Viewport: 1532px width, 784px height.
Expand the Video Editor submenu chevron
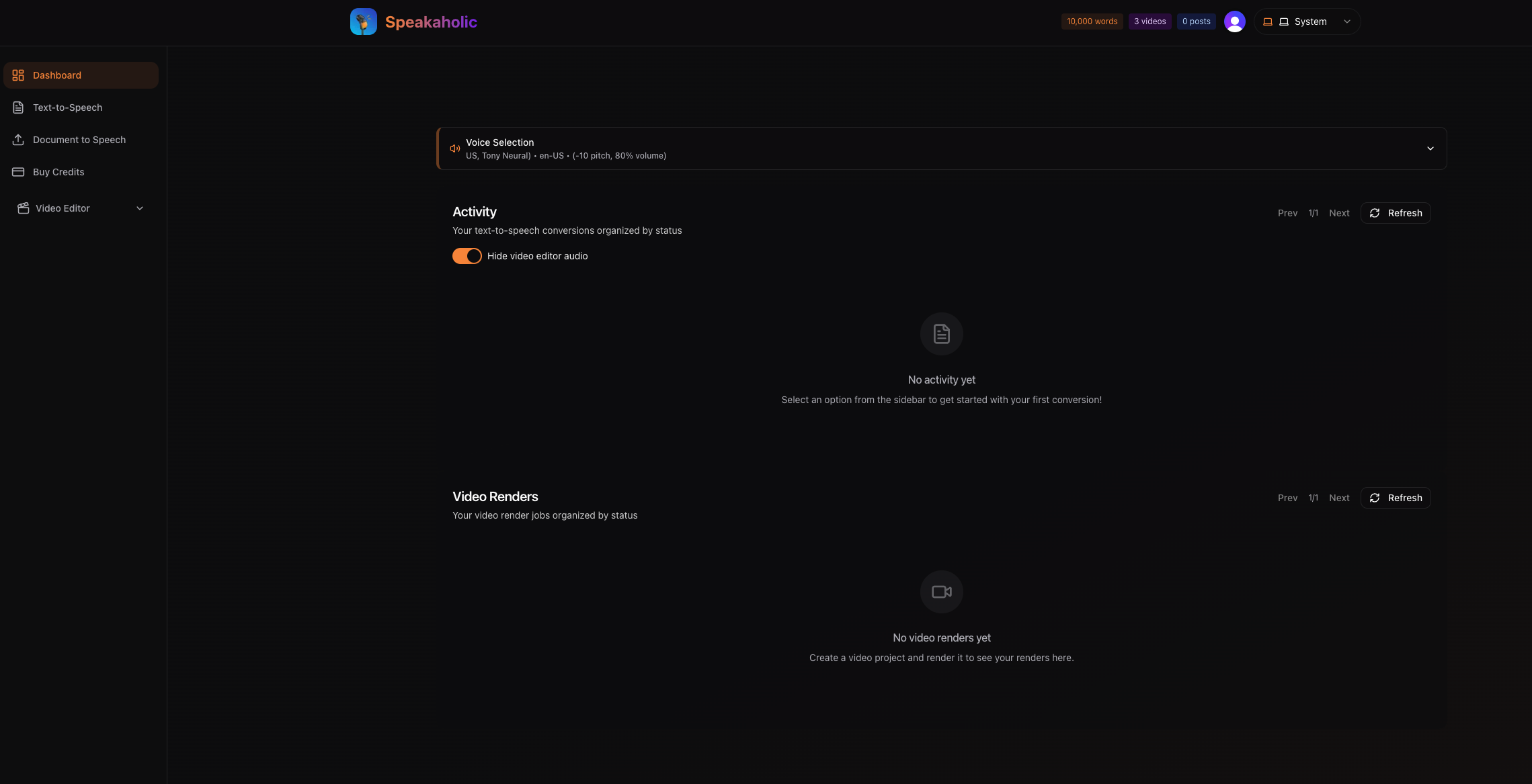(x=140, y=208)
